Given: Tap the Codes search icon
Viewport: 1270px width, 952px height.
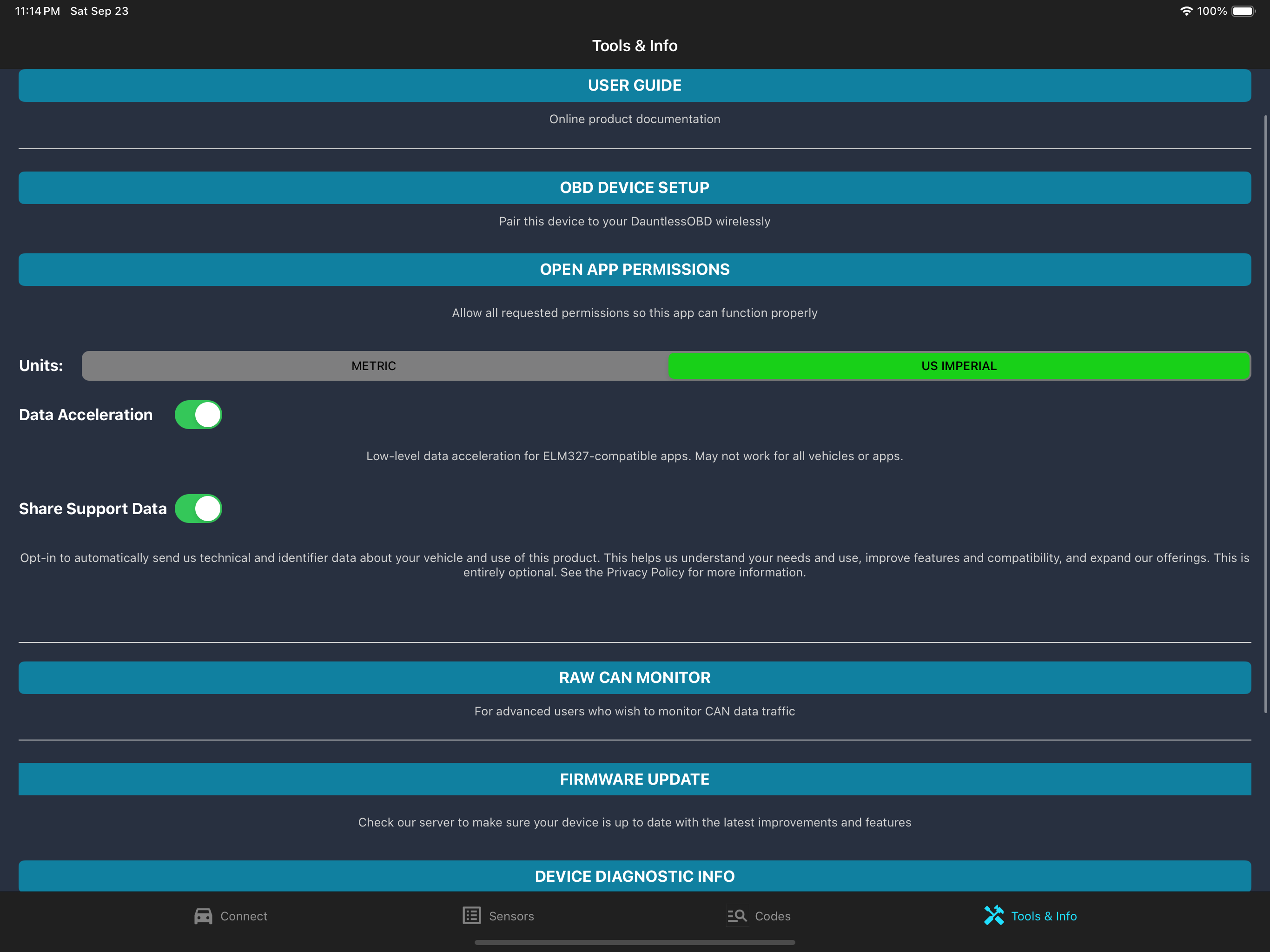Looking at the screenshot, I should (737, 916).
